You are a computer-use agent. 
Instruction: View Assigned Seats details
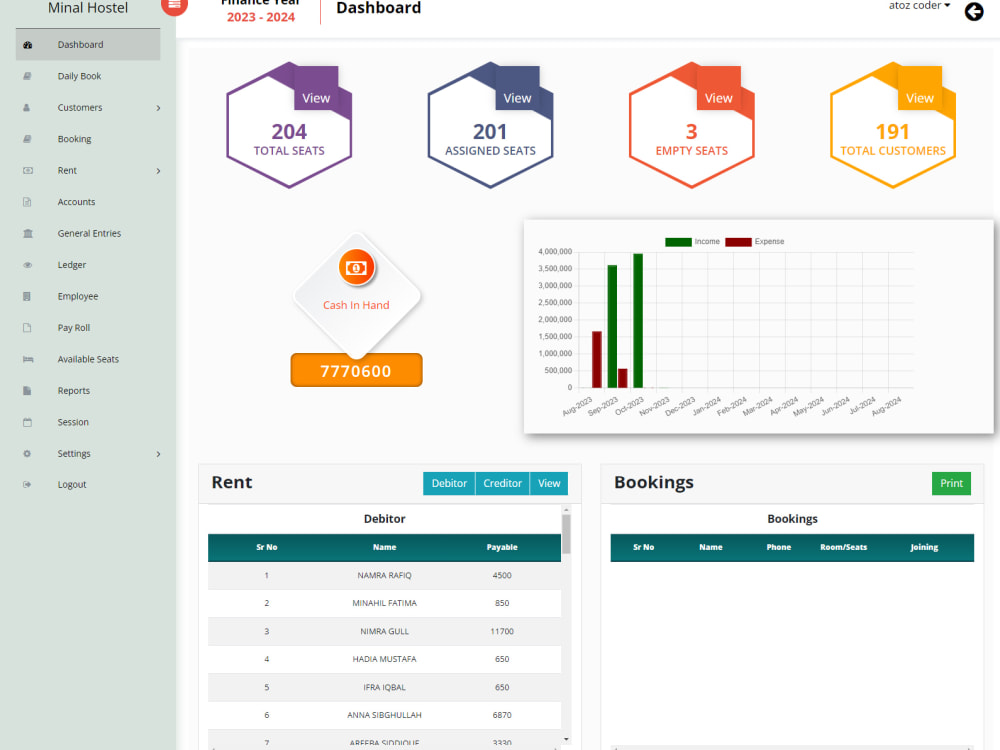tap(517, 98)
